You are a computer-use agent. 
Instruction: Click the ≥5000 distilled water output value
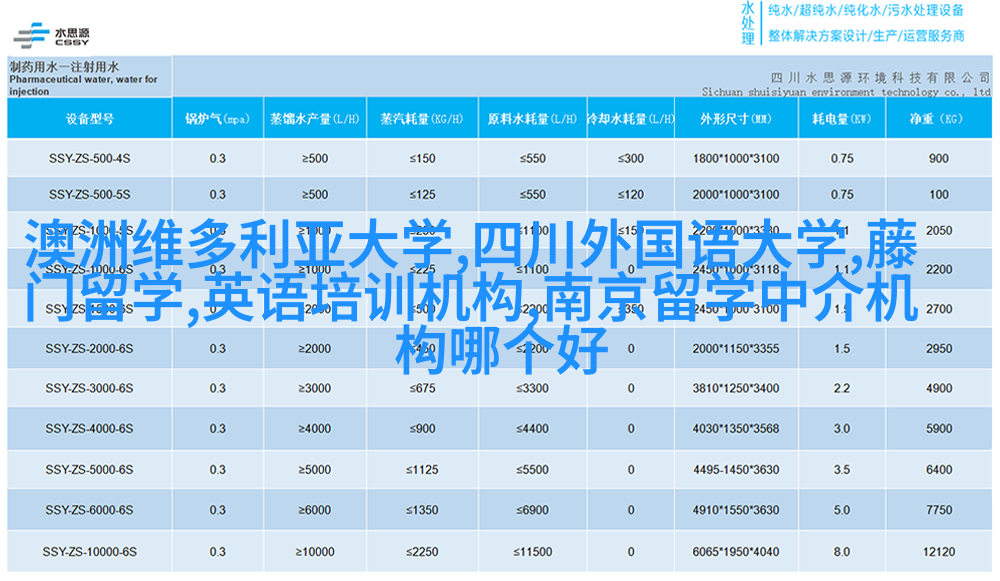315,470
